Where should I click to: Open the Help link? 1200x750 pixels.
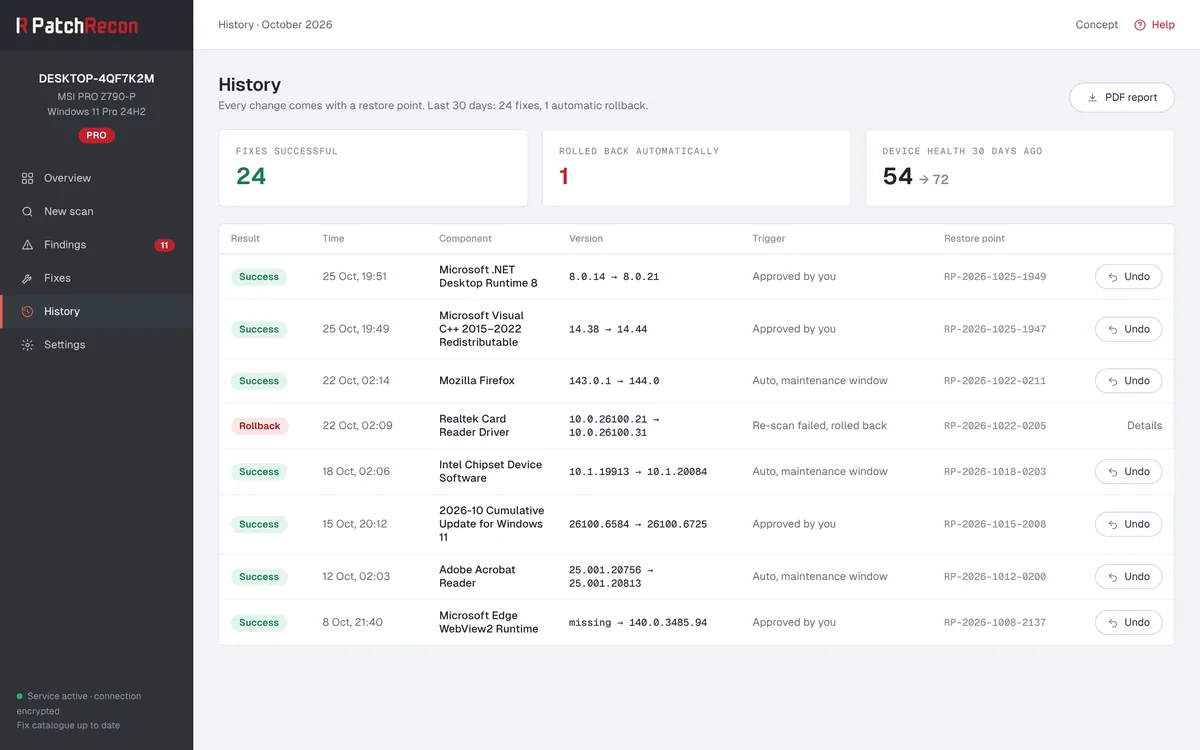(x=1154, y=25)
